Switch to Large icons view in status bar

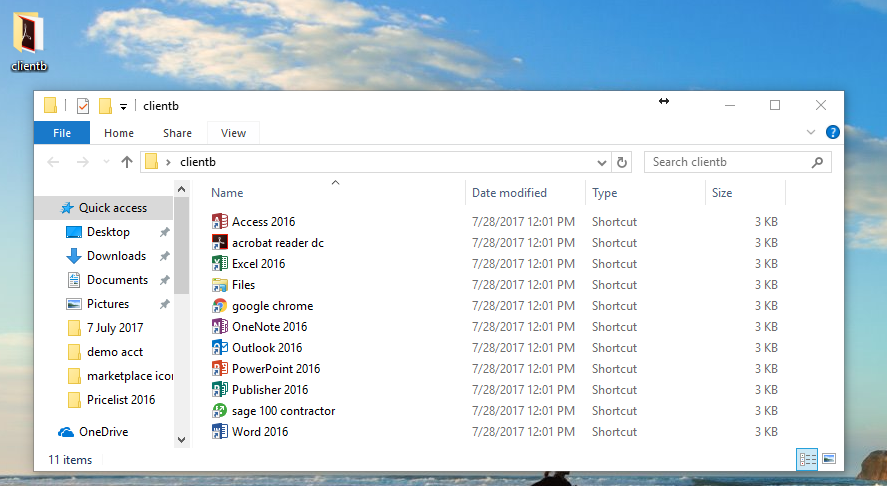(x=829, y=459)
